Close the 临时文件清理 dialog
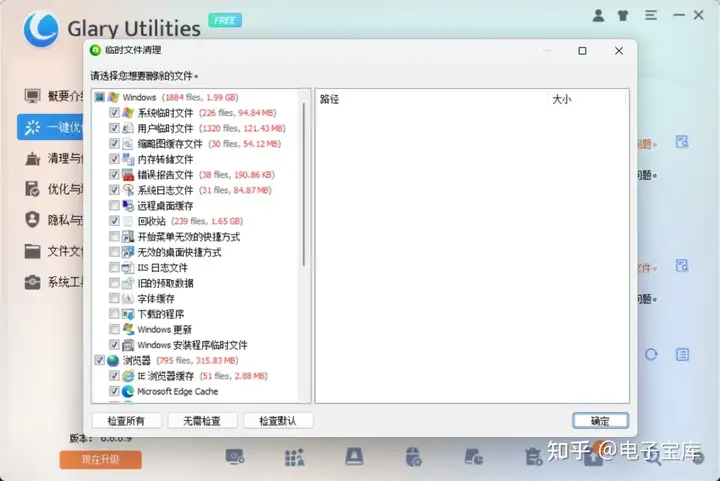720x481 pixels. [x=619, y=50]
